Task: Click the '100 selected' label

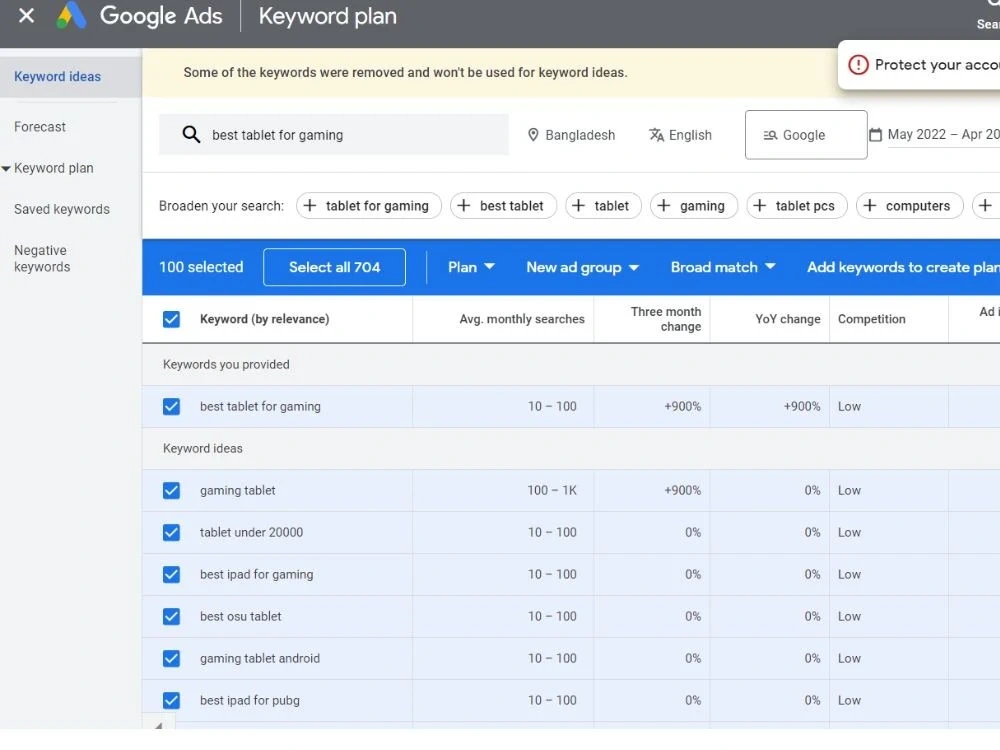Action: (x=201, y=267)
